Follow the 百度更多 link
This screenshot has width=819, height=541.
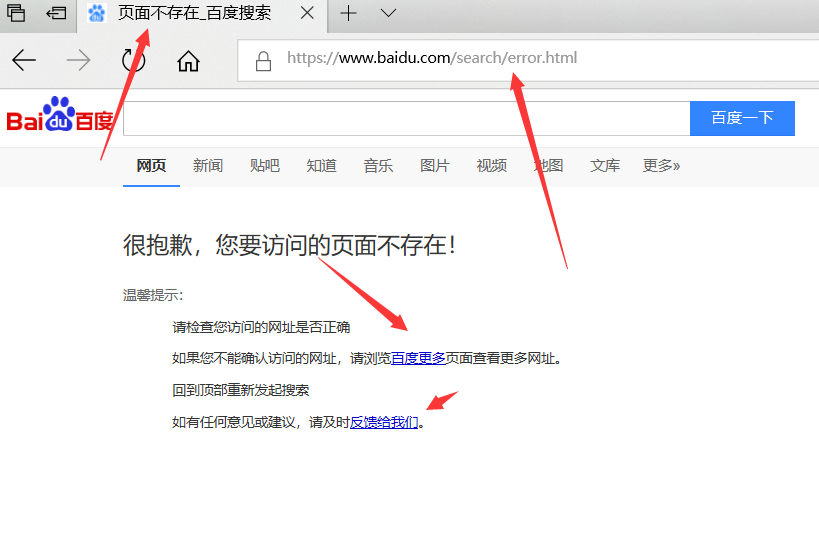(418, 358)
